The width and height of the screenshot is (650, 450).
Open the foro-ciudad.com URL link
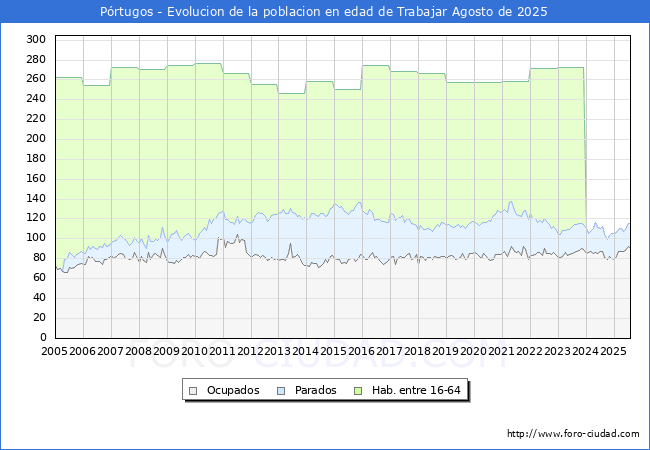tap(573, 434)
